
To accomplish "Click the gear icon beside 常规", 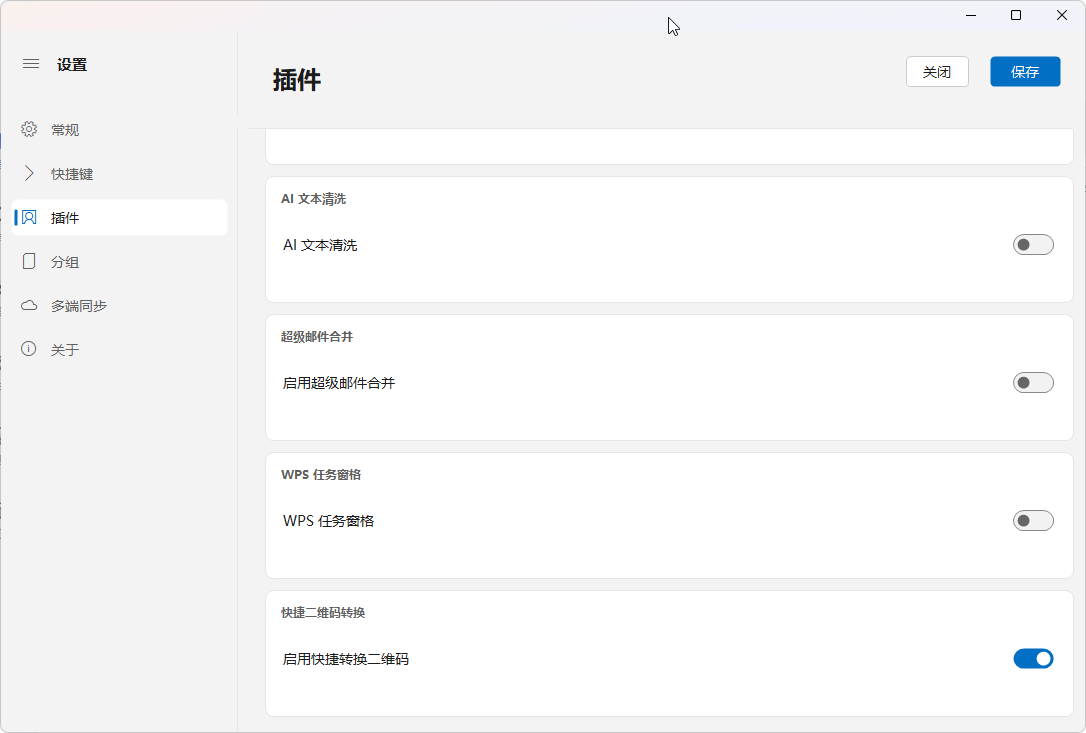I will tap(29, 130).
